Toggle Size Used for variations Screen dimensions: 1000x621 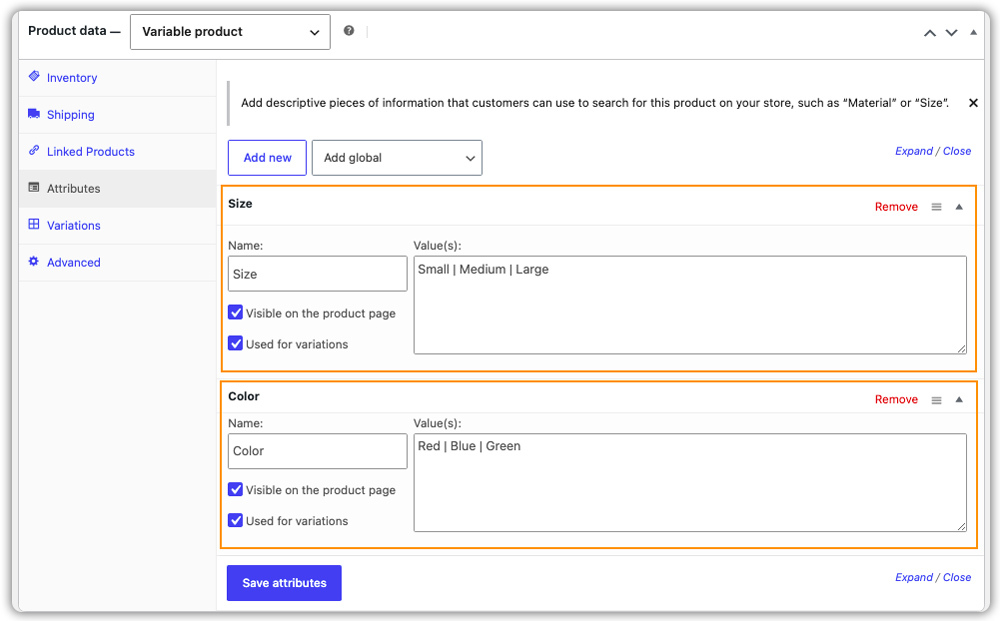coord(235,344)
